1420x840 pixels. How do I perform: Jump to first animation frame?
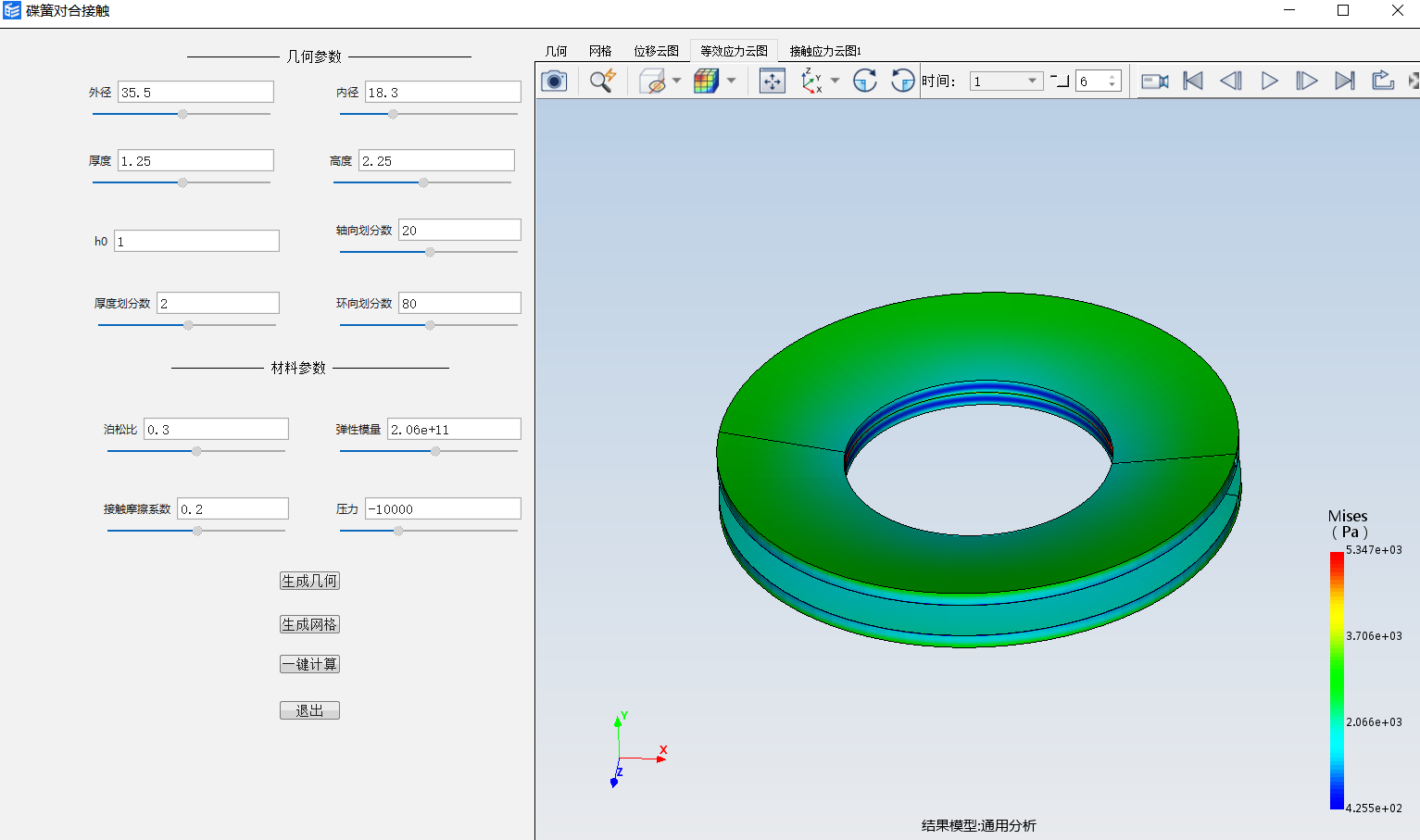click(1193, 81)
